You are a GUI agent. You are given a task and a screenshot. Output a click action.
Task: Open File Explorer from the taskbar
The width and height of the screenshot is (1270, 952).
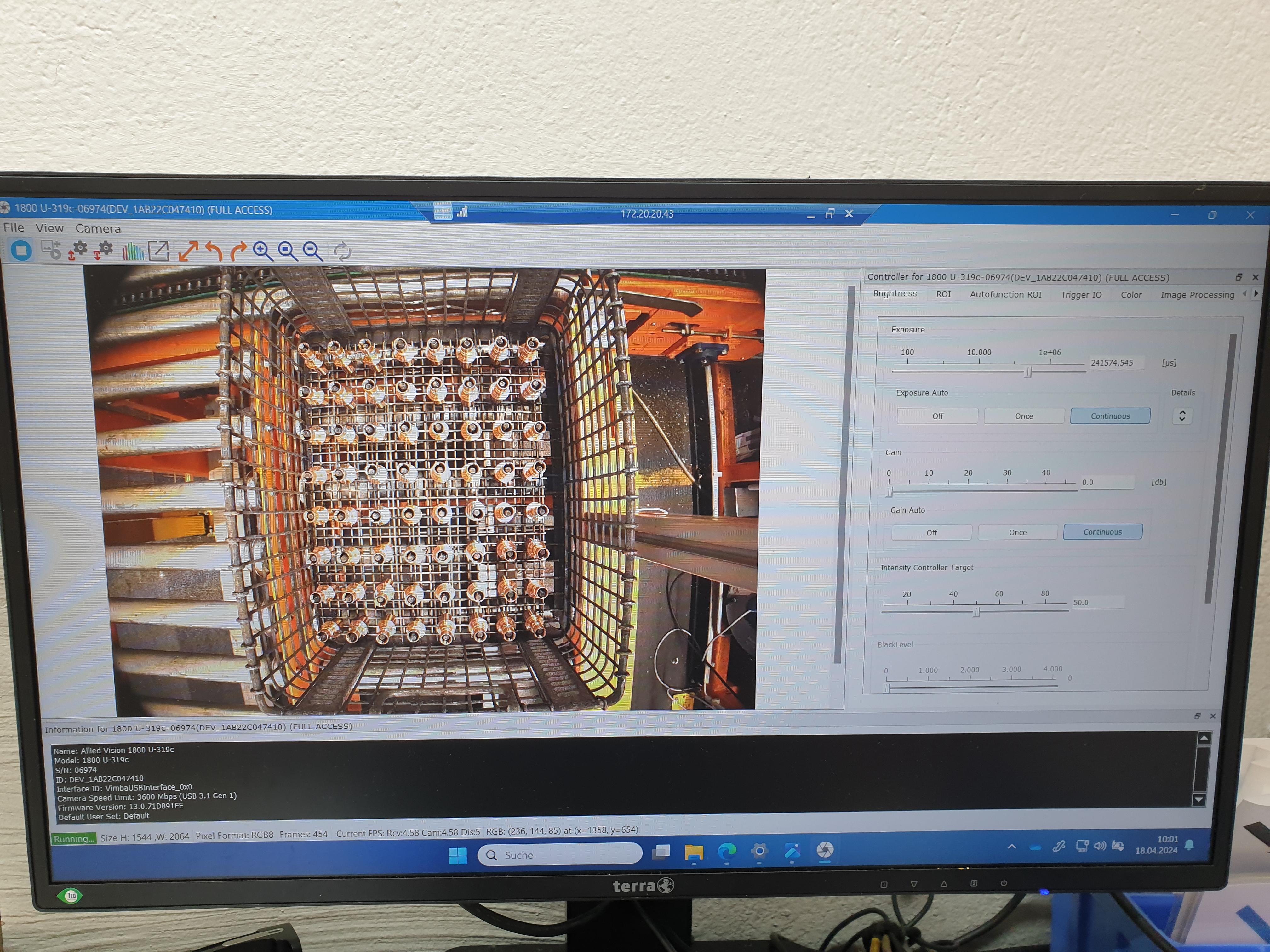tap(694, 853)
